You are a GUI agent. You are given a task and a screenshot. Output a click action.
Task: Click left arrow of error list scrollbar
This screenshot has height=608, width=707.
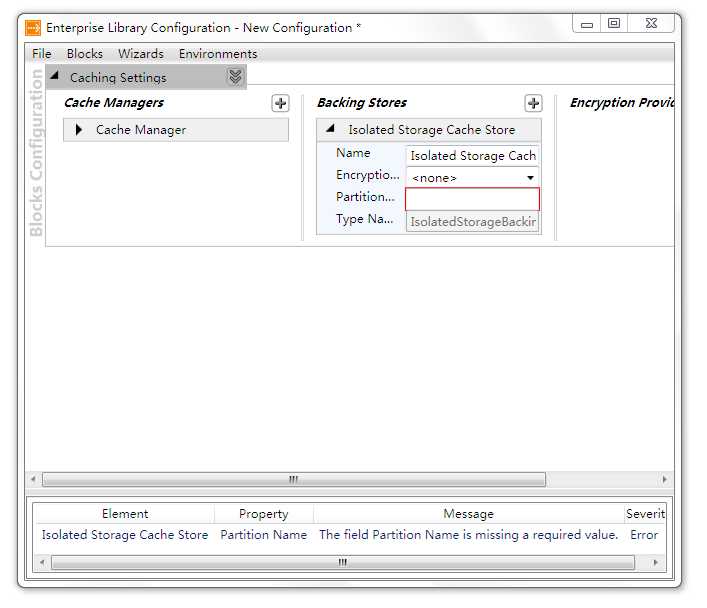point(42,562)
